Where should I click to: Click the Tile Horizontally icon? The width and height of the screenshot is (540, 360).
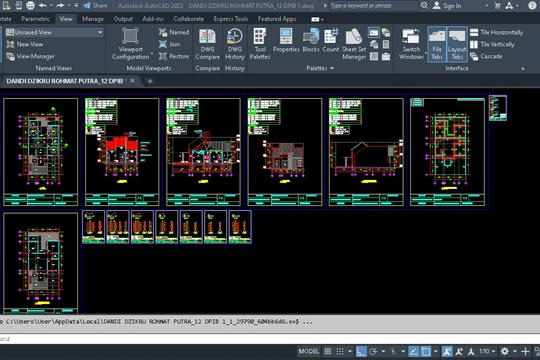474,32
